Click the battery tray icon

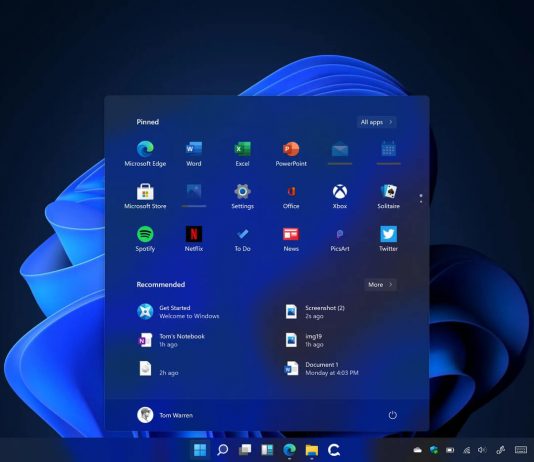(450, 450)
